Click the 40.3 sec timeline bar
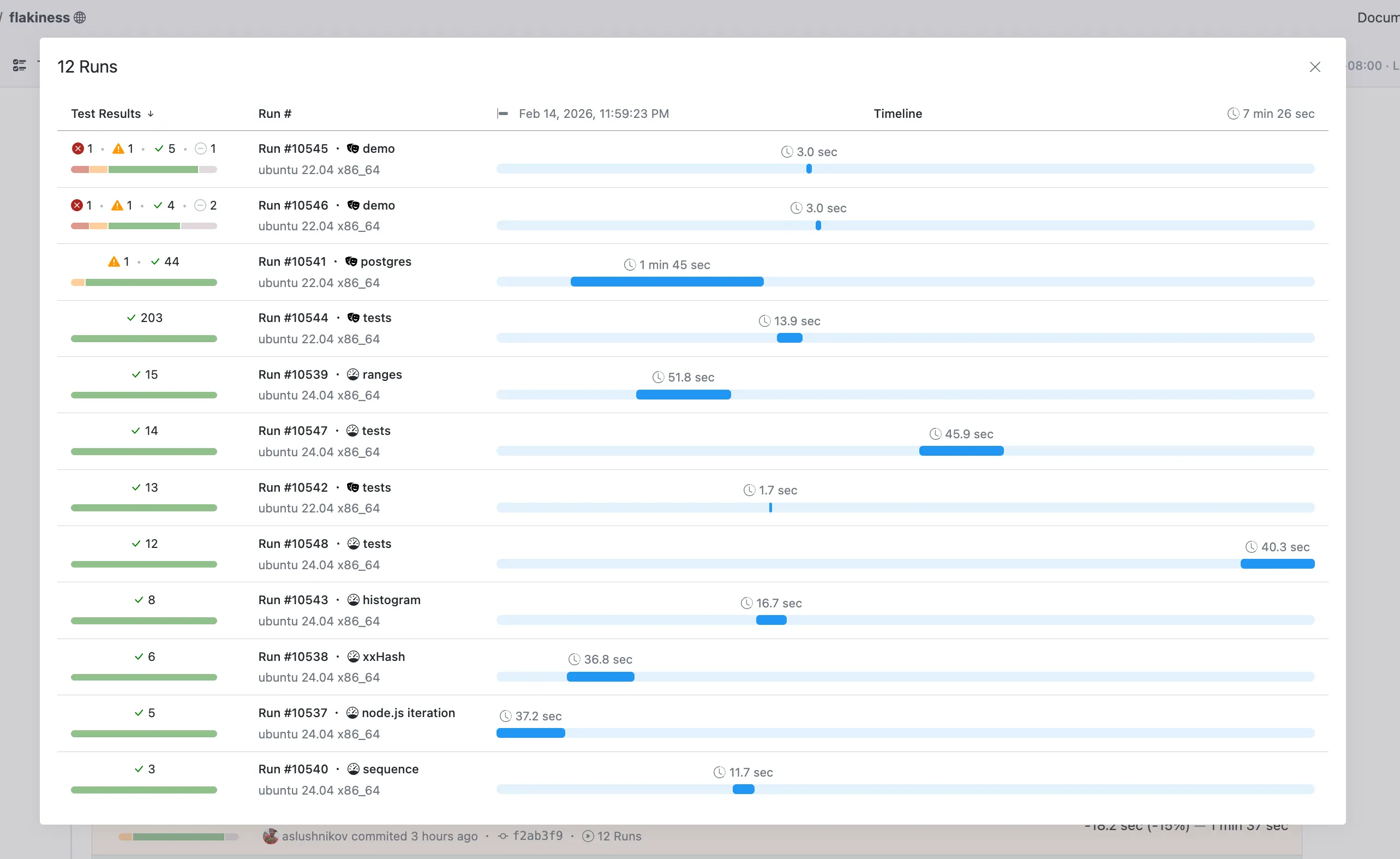Image resolution: width=1400 pixels, height=859 pixels. coord(1277,564)
